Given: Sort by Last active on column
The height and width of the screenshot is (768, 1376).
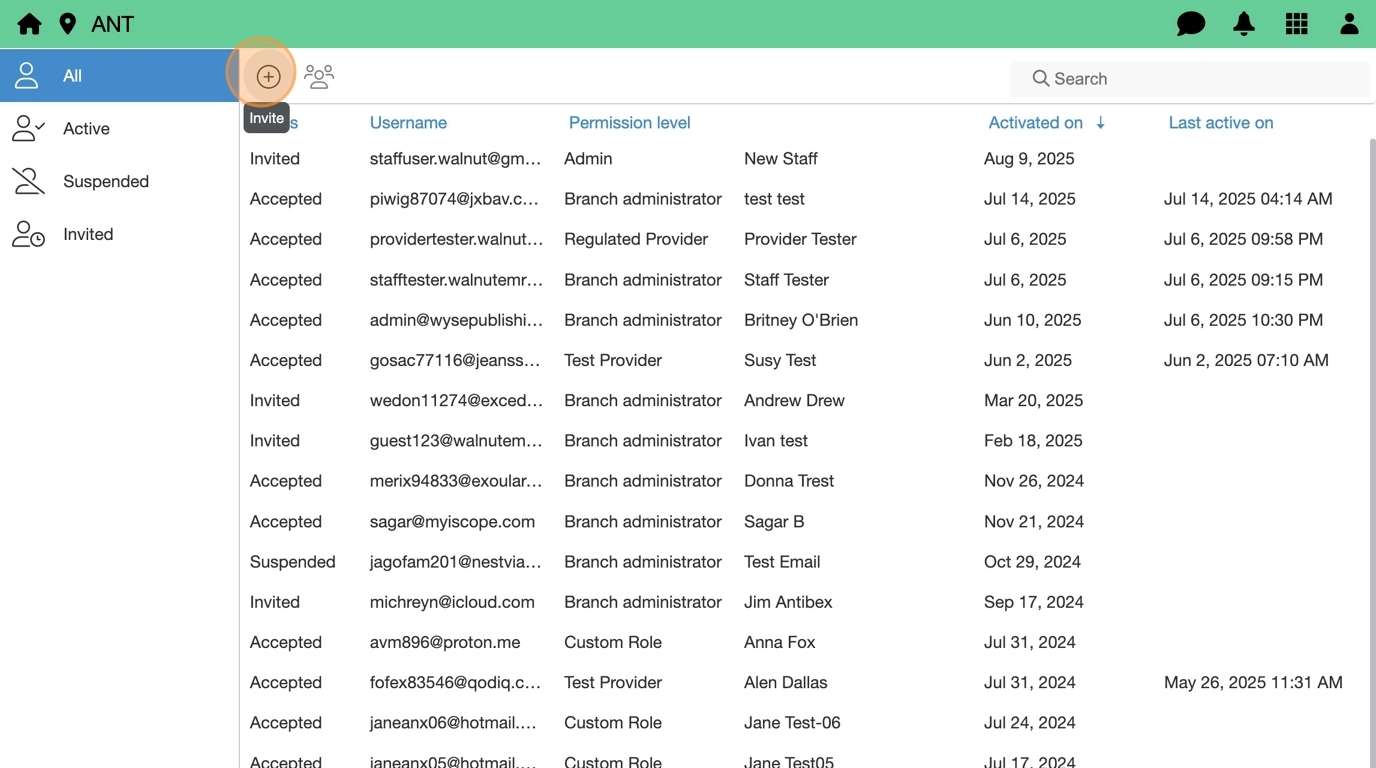Looking at the screenshot, I should [1220, 123].
